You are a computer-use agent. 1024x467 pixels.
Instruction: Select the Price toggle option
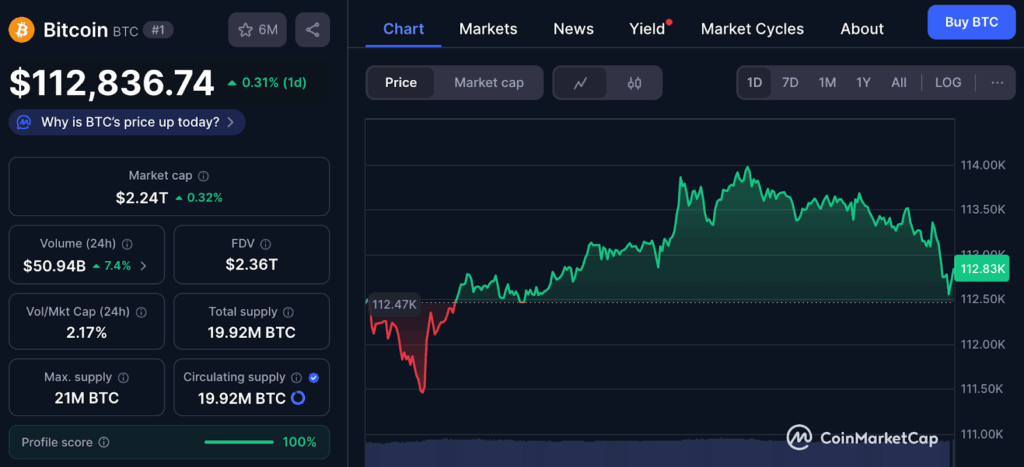point(400,83)
